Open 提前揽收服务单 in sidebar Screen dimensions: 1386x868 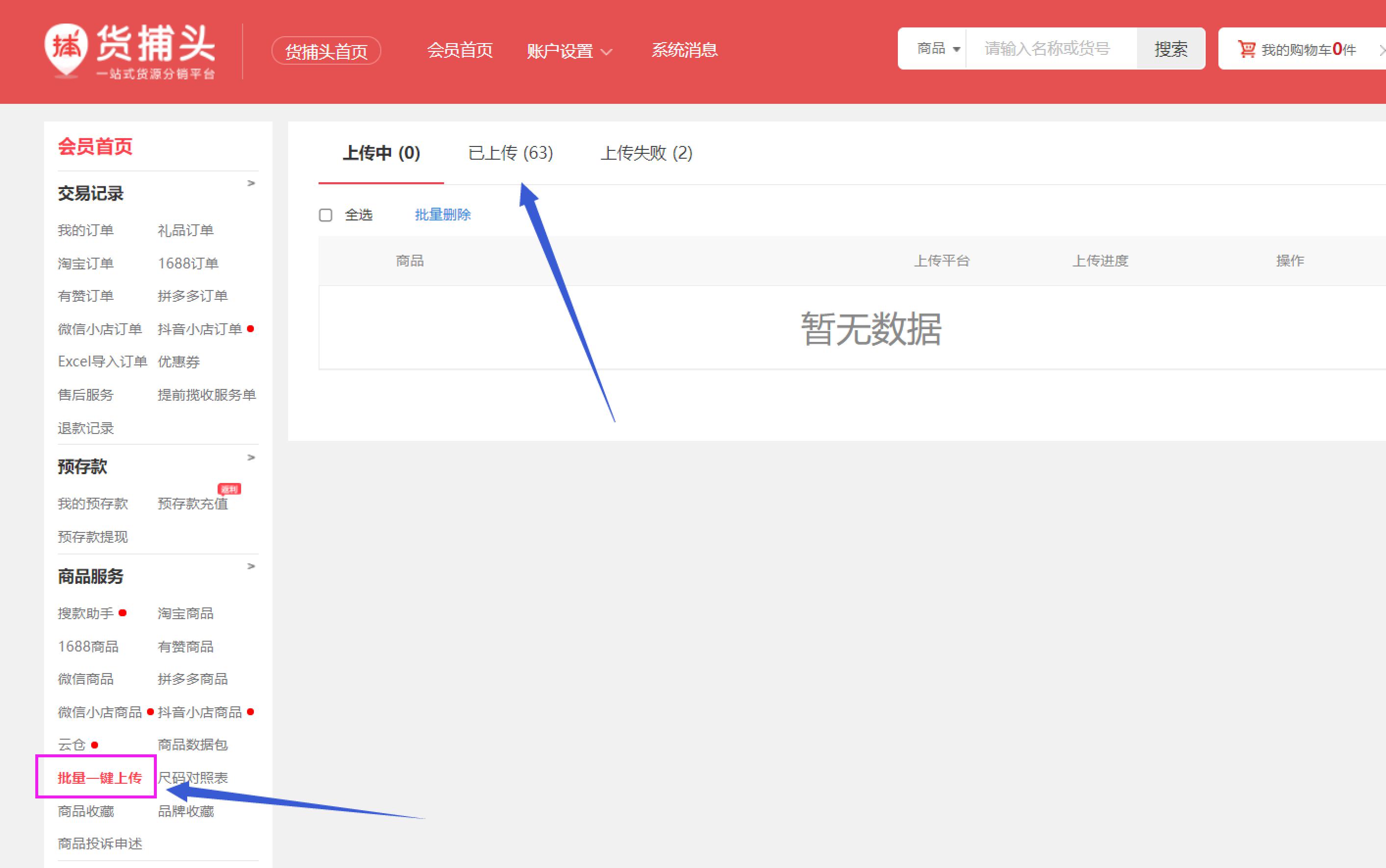pos(207,395)
